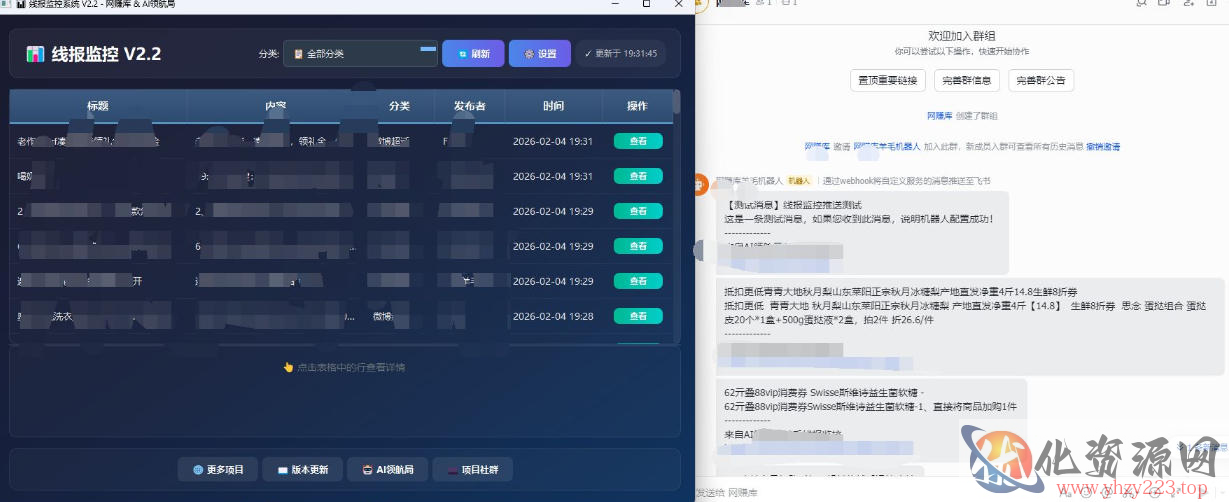Click 完善群公告 in the chat window
Screen dimensions: 1229x502
click(1041, 80)
